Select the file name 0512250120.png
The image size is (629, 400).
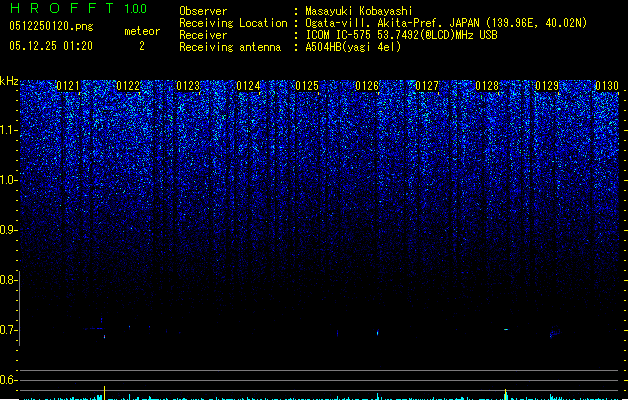click(x=51, y=26)
